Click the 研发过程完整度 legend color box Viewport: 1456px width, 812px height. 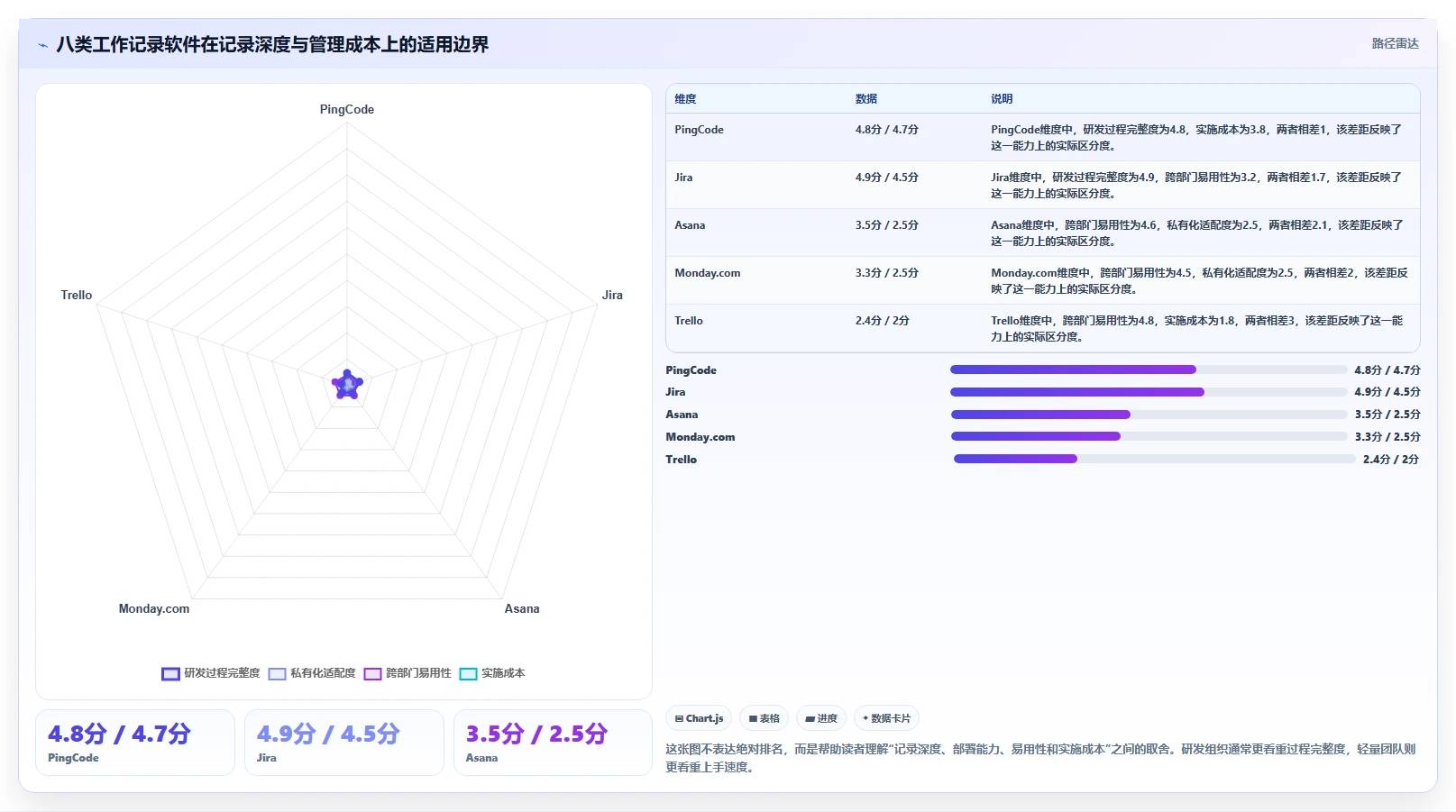click(170, 673)
